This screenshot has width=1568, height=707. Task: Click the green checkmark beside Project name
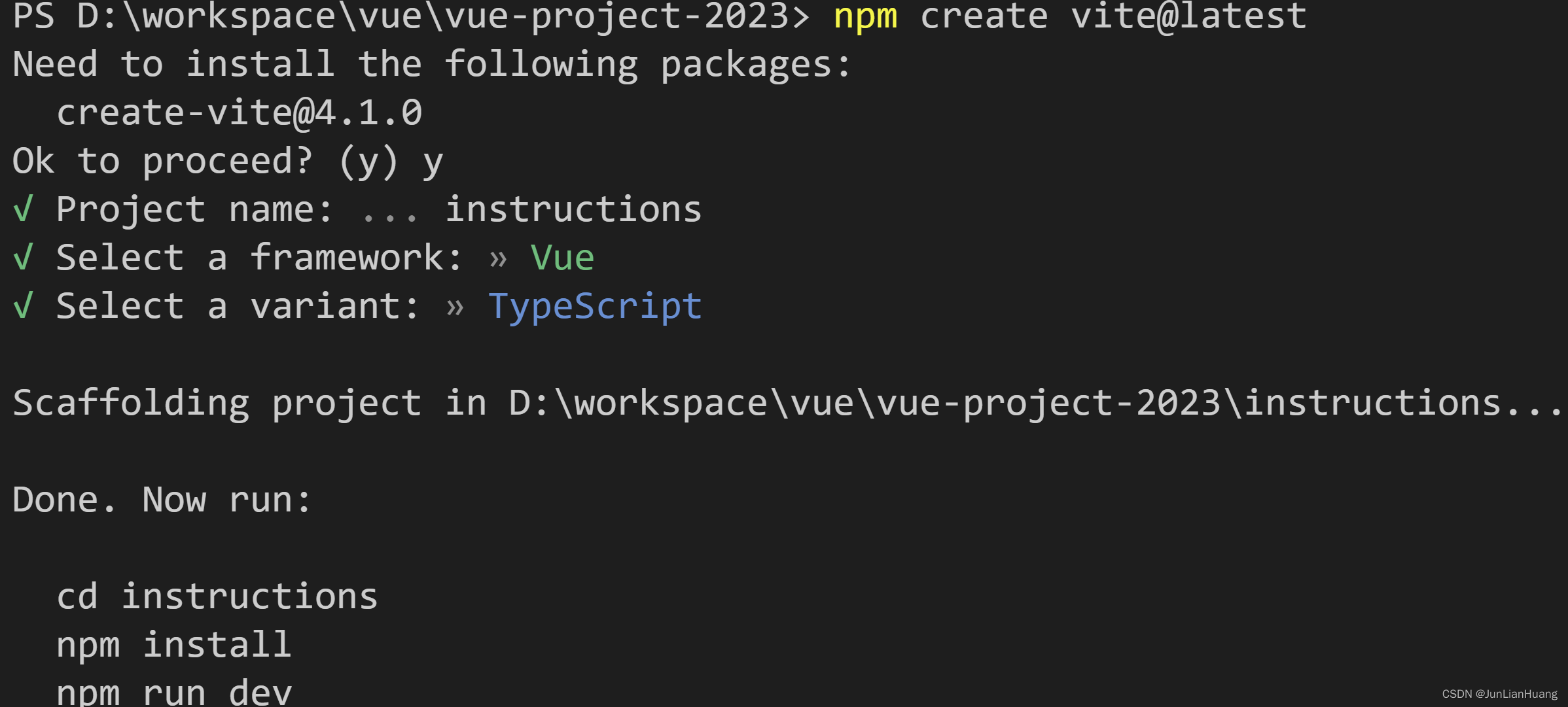pos(23,210)
